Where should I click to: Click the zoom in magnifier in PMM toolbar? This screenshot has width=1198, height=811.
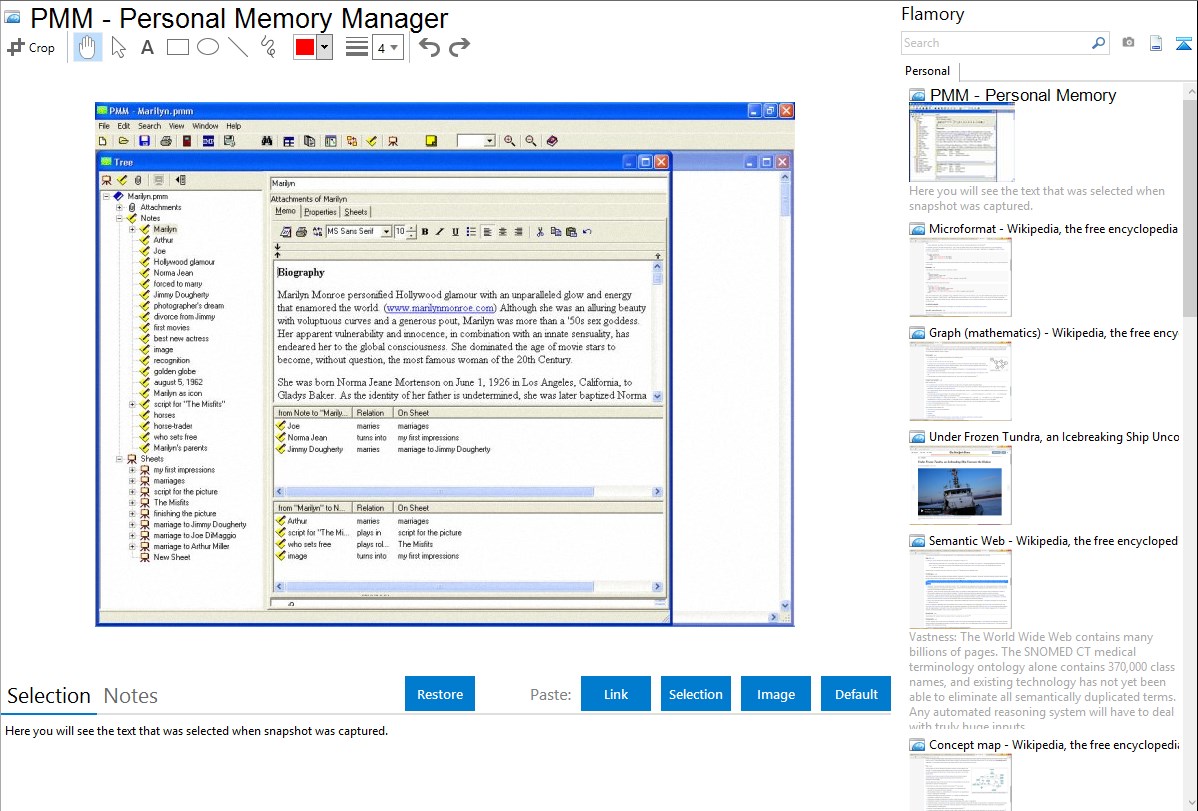[509, 141]
